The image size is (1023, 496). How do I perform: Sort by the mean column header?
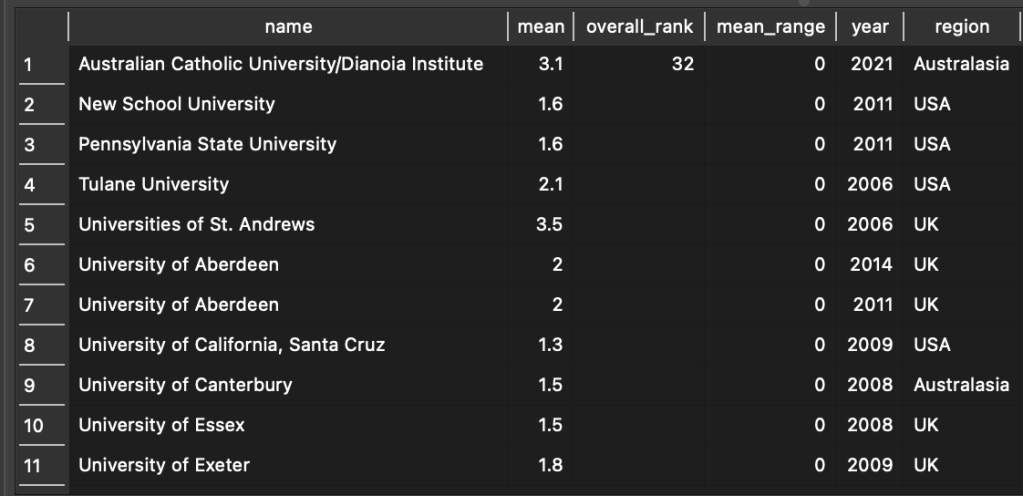click(x=541, y=27)
